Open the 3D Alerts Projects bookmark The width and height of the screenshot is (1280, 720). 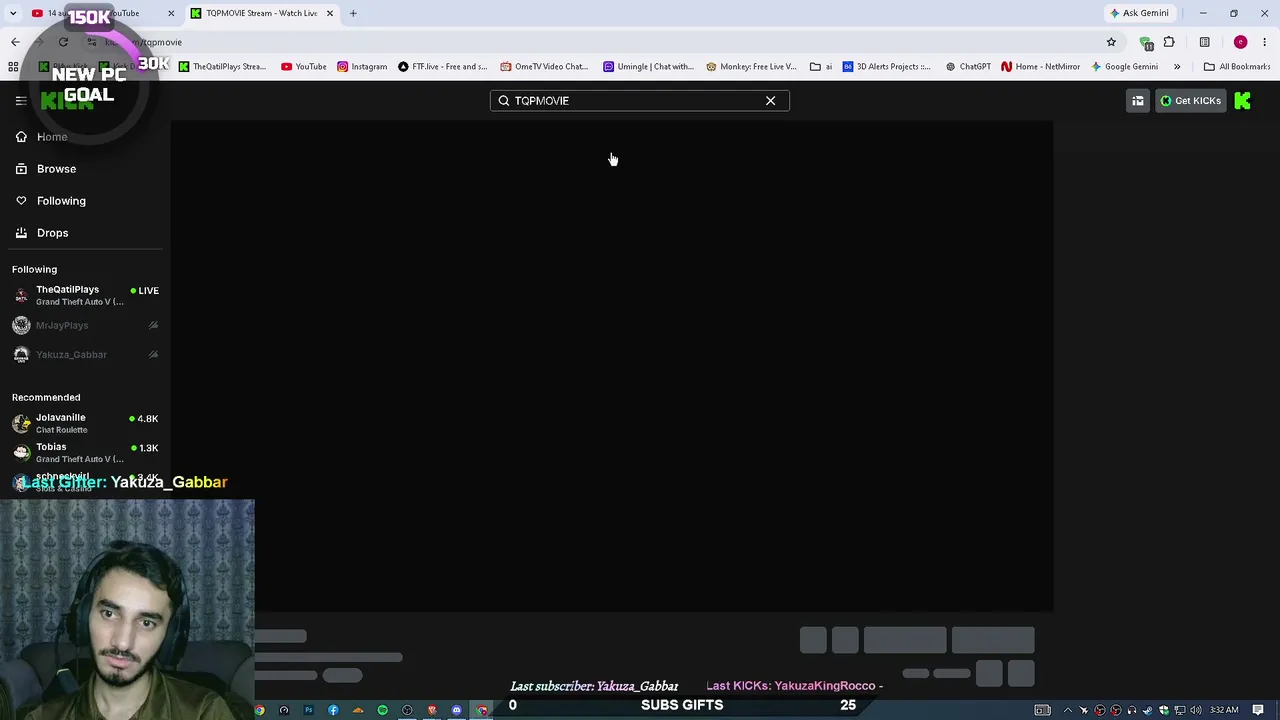886,67
